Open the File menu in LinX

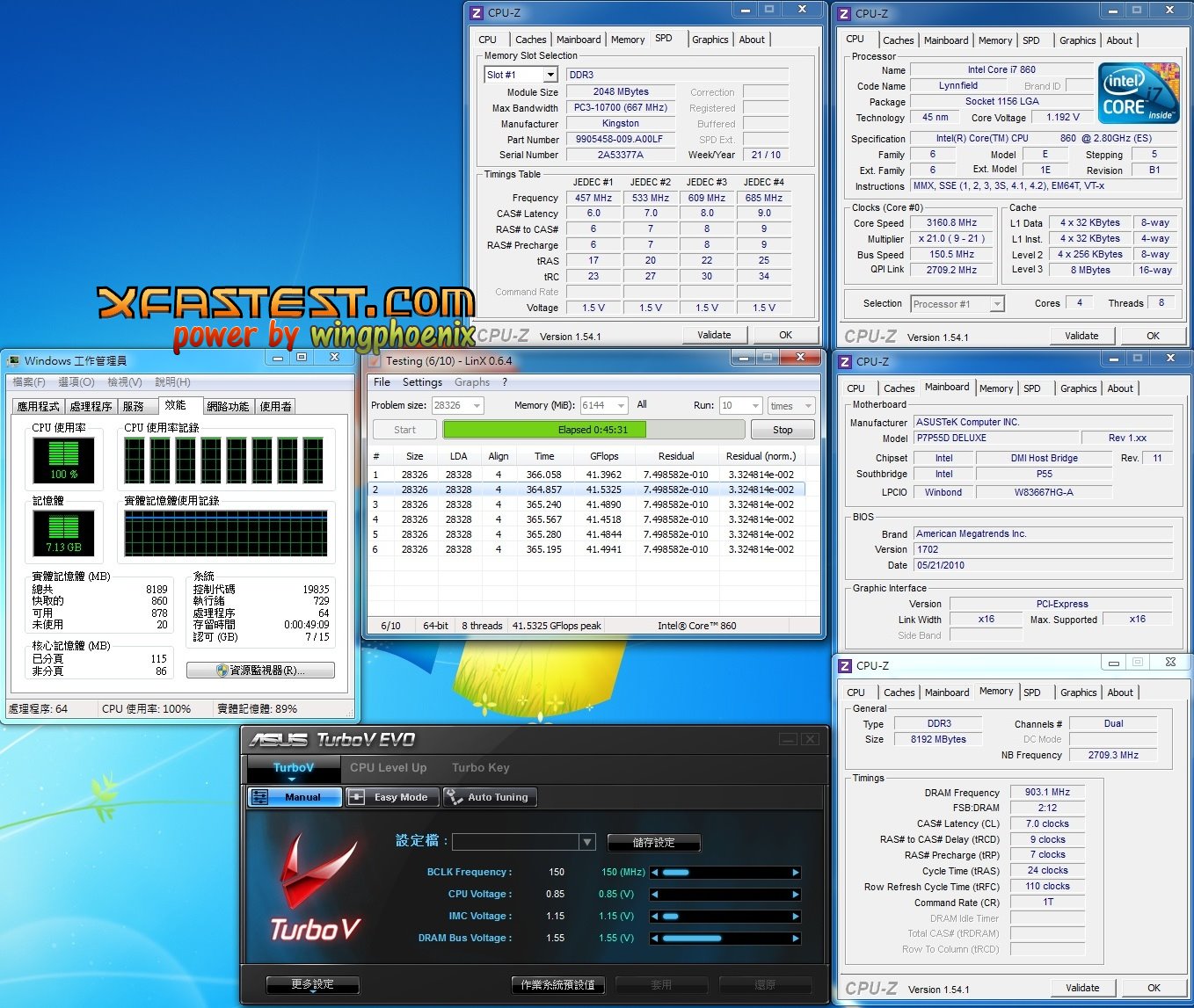pyautogui.click(x=382, y=382)
